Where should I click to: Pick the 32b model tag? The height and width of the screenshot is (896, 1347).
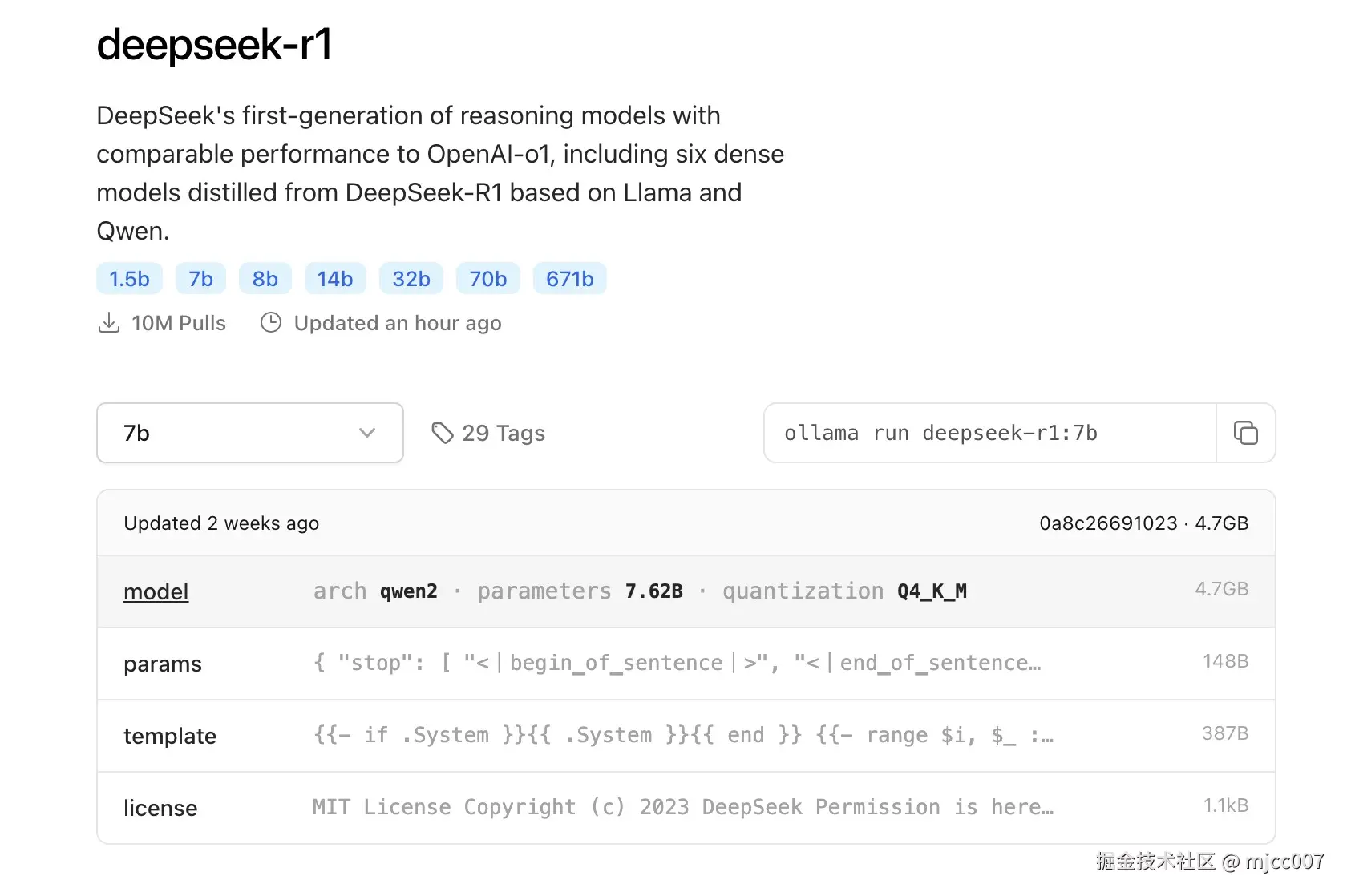click(411, 279)
